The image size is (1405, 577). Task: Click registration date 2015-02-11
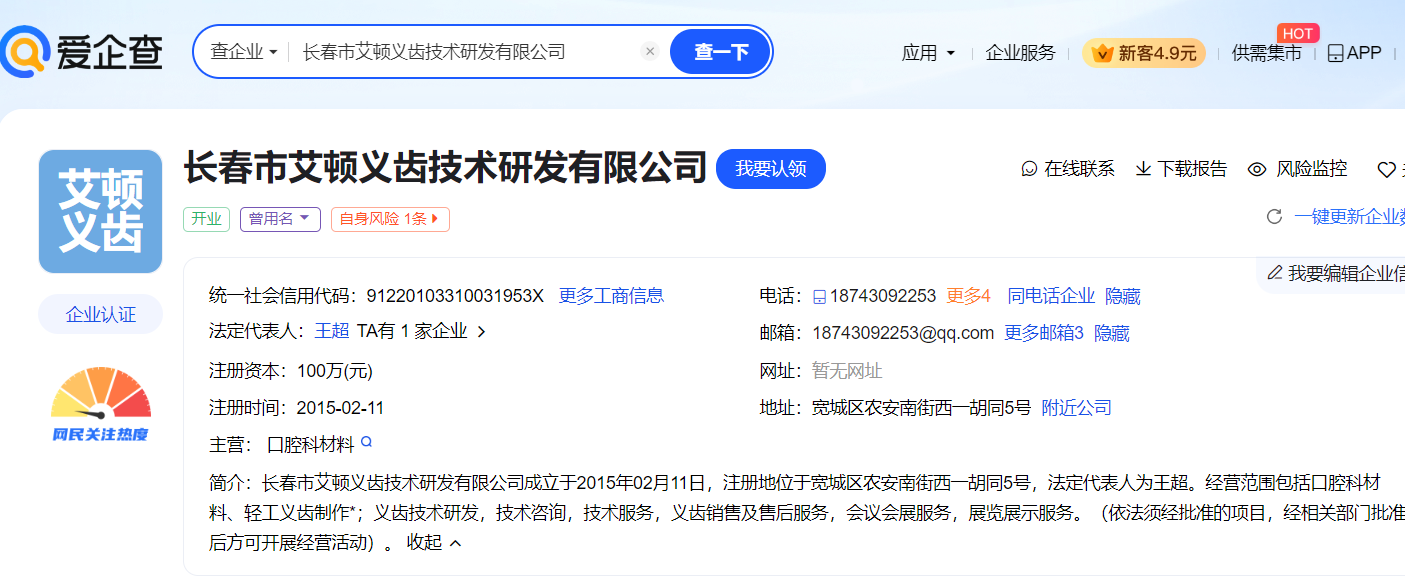tap(340, 408)
